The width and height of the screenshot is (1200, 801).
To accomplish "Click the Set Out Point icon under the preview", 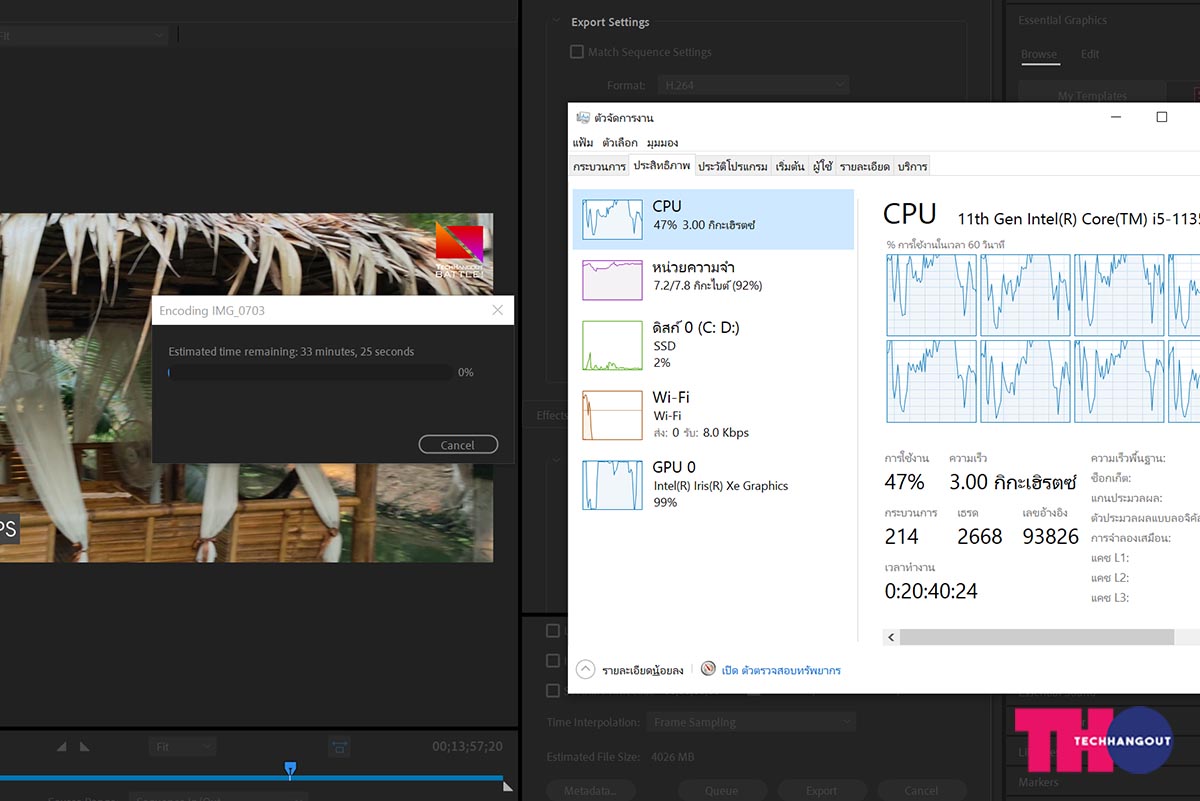I will coord(85,746).
